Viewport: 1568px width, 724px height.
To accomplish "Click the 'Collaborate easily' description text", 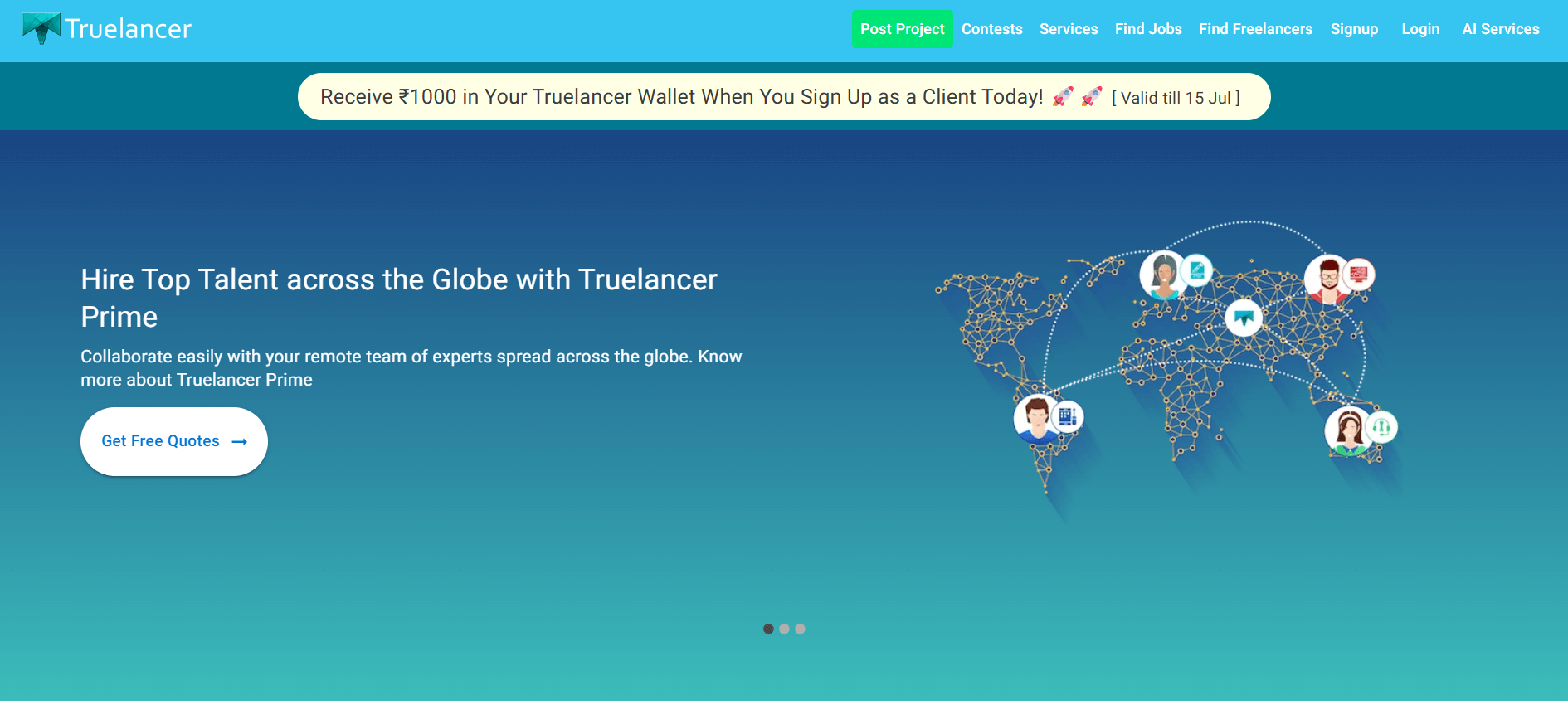I will click(x=411, y=368).
